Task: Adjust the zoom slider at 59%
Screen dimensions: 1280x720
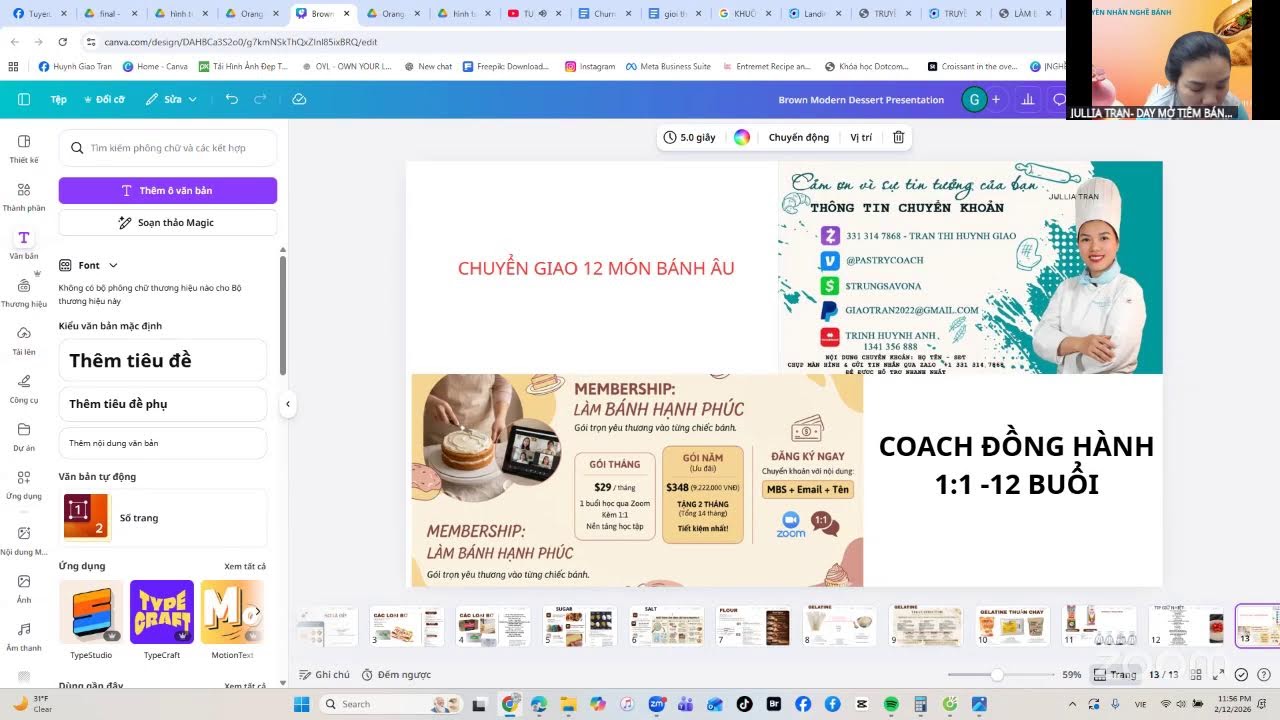Action: point(996,674)
